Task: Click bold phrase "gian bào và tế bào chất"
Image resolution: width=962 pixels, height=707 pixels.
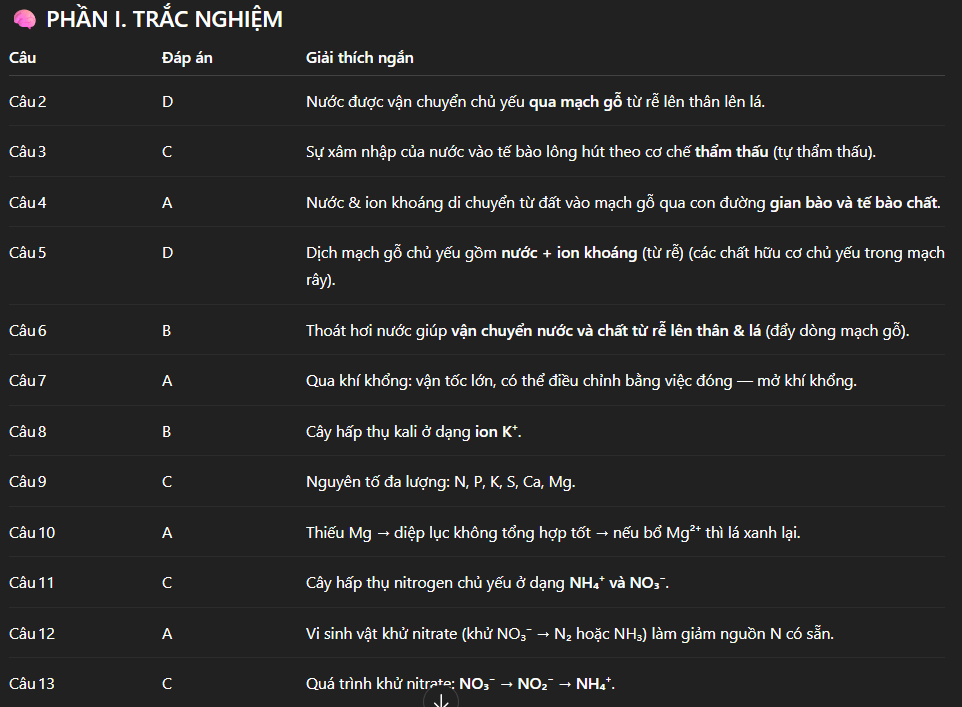Action: point(854,203)
